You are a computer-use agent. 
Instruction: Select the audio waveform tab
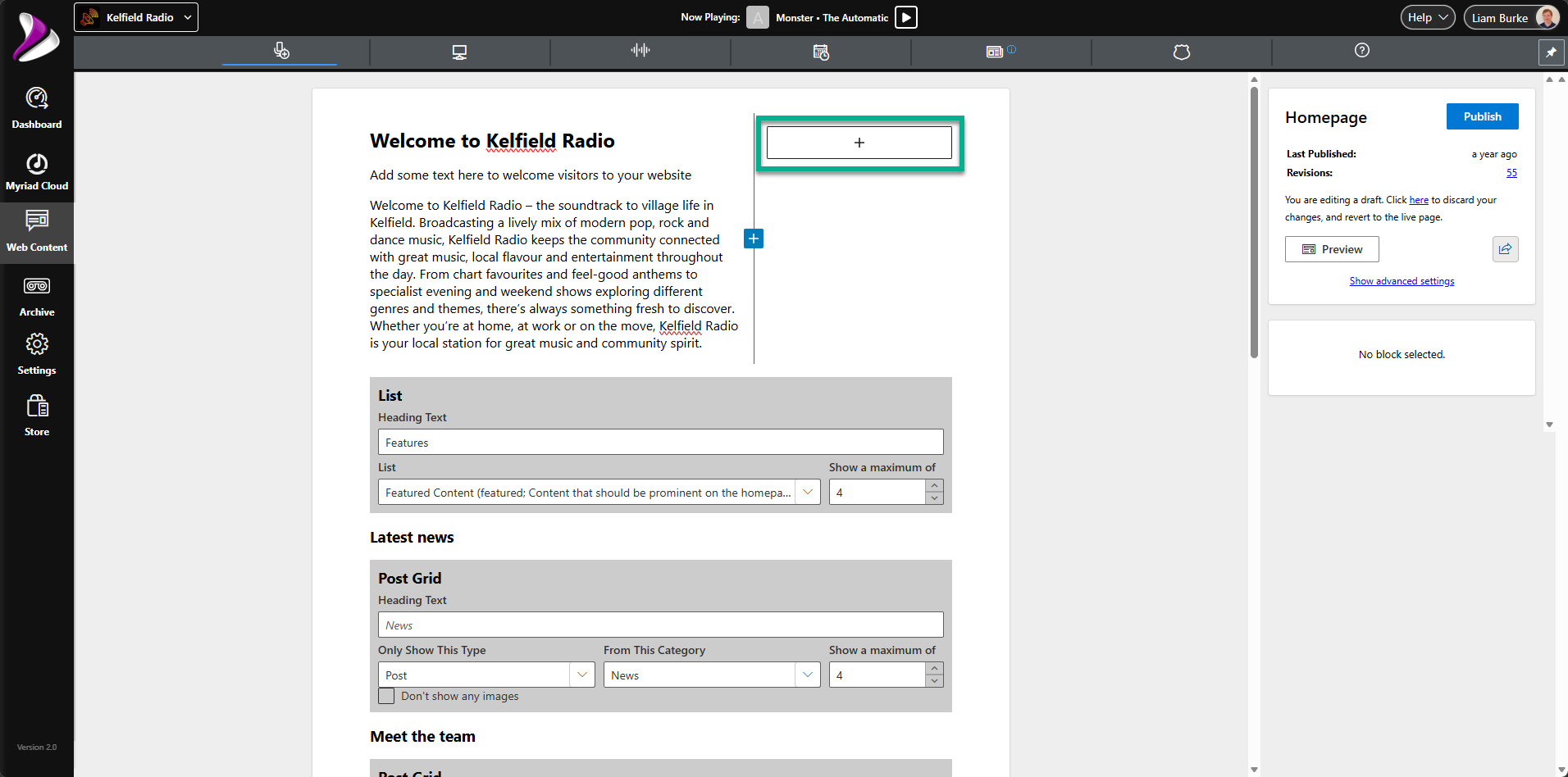click(x=640, y=51)
